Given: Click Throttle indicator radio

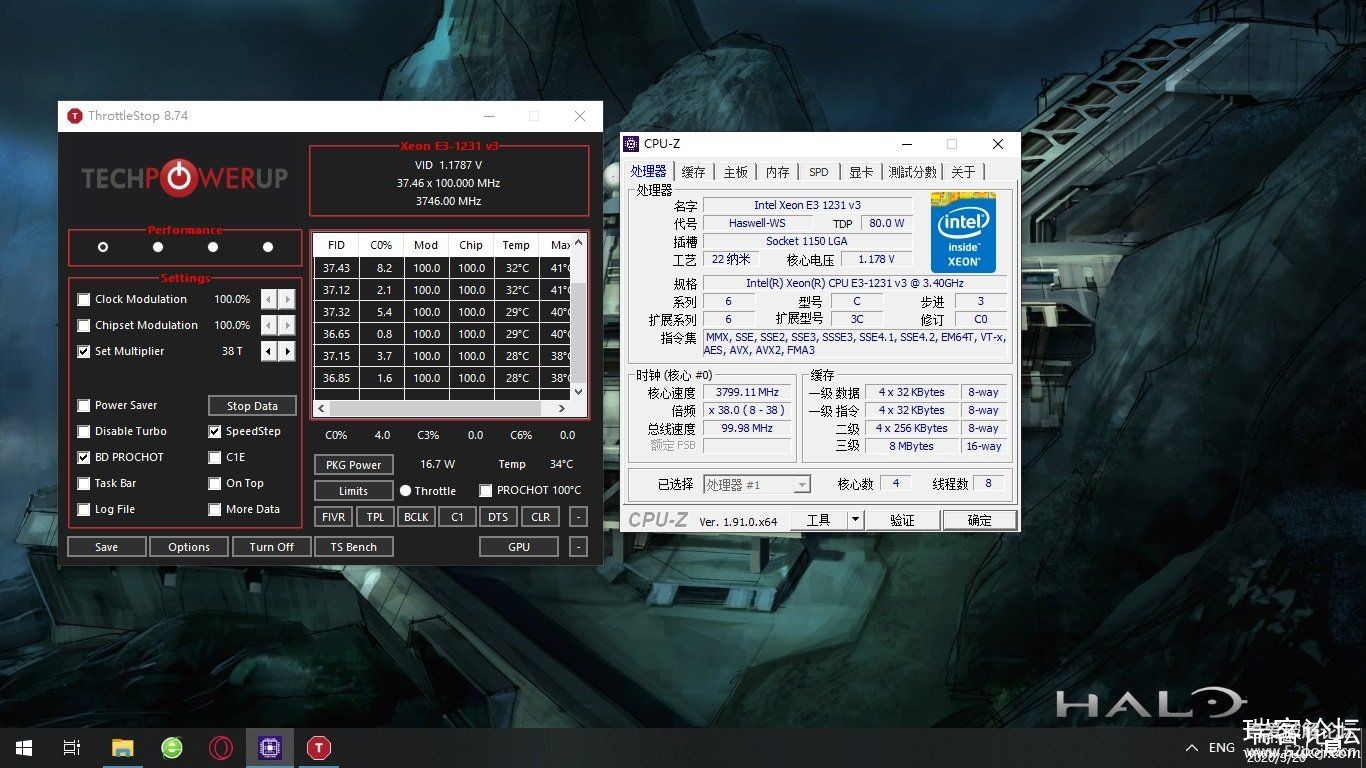Looking at the screenshot, I should 405,490.
